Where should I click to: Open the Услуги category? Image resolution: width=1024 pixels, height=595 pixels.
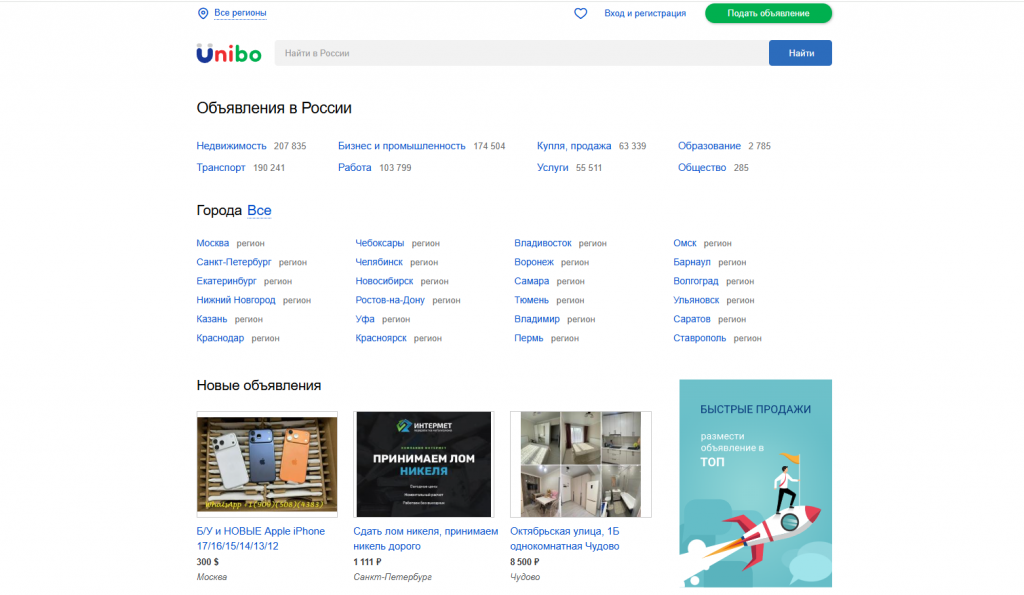tap(552, 168)
